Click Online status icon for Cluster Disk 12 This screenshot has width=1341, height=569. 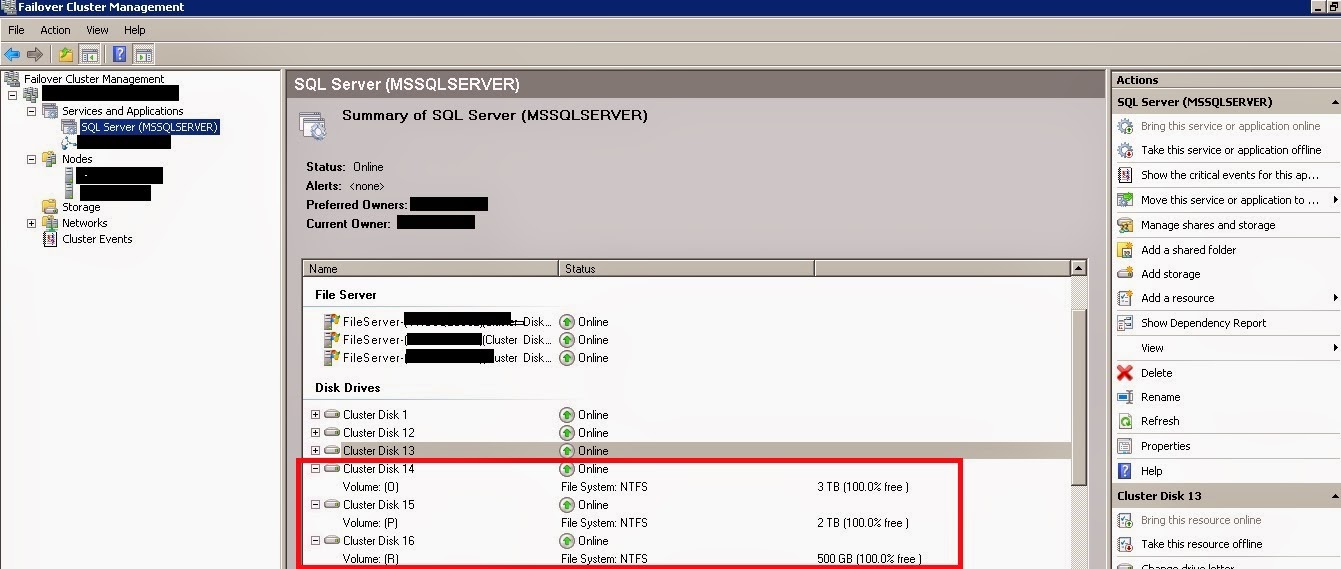pos(567,433)
